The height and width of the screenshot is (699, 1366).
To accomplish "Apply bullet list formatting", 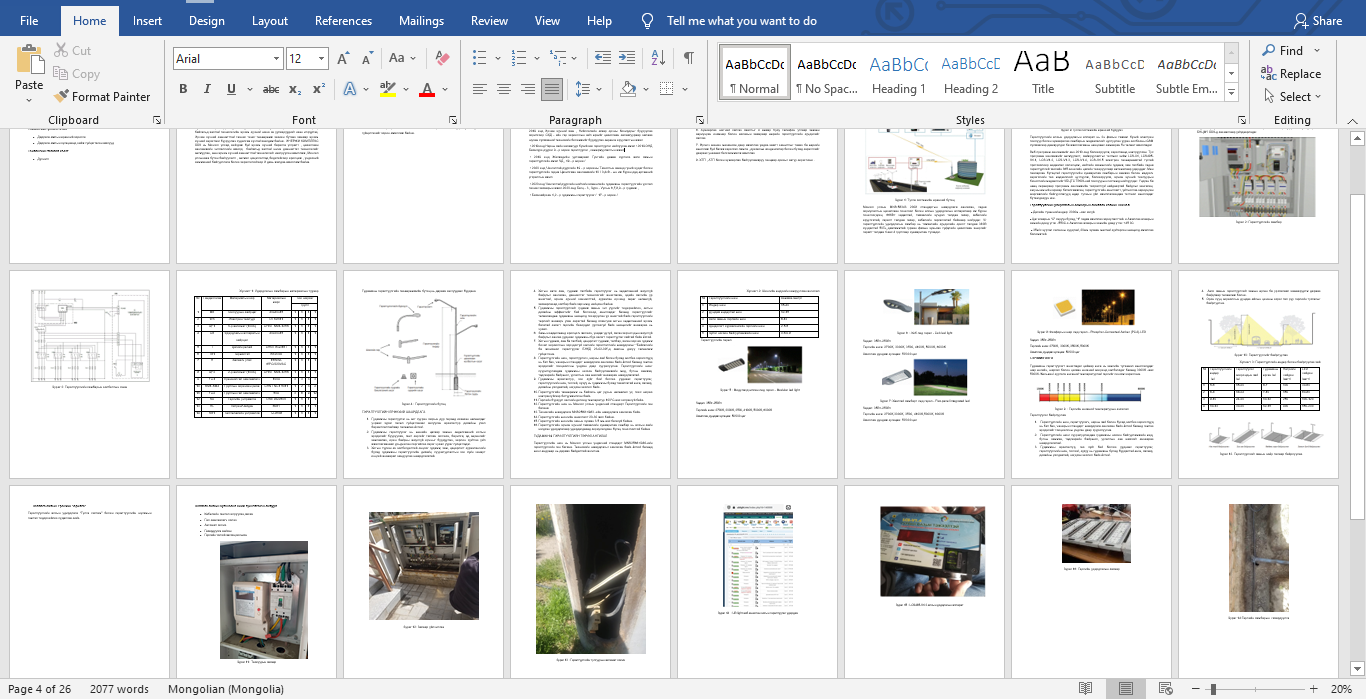I will point(480,59).
